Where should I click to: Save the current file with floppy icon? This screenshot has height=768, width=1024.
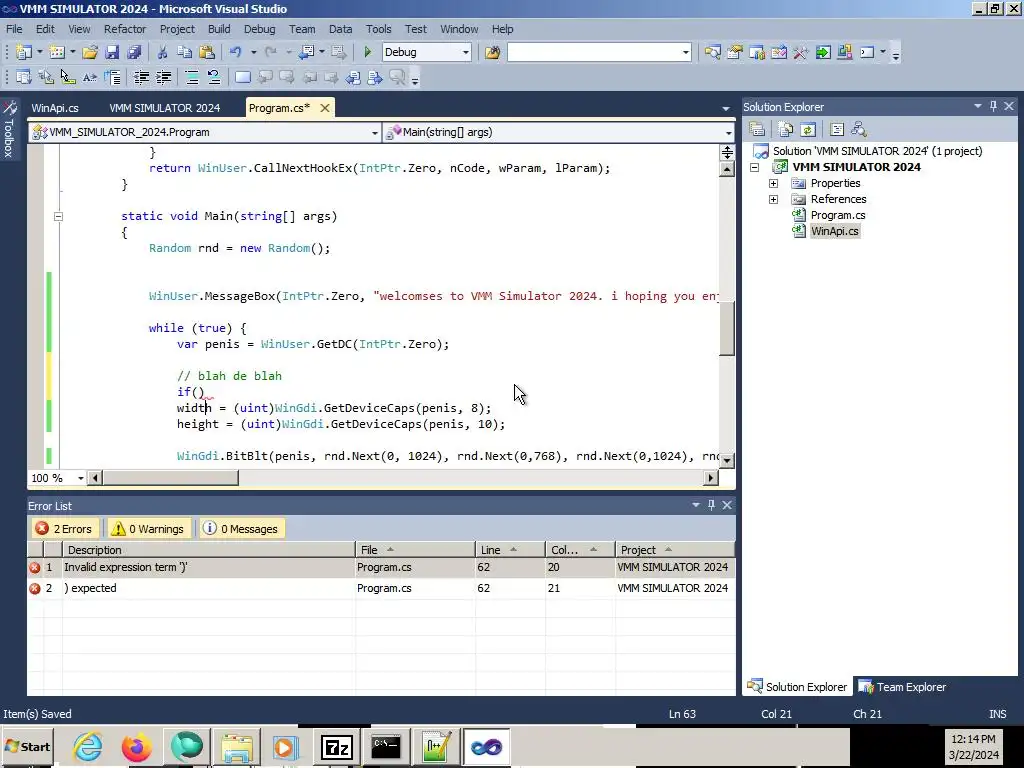click(112, 52)
